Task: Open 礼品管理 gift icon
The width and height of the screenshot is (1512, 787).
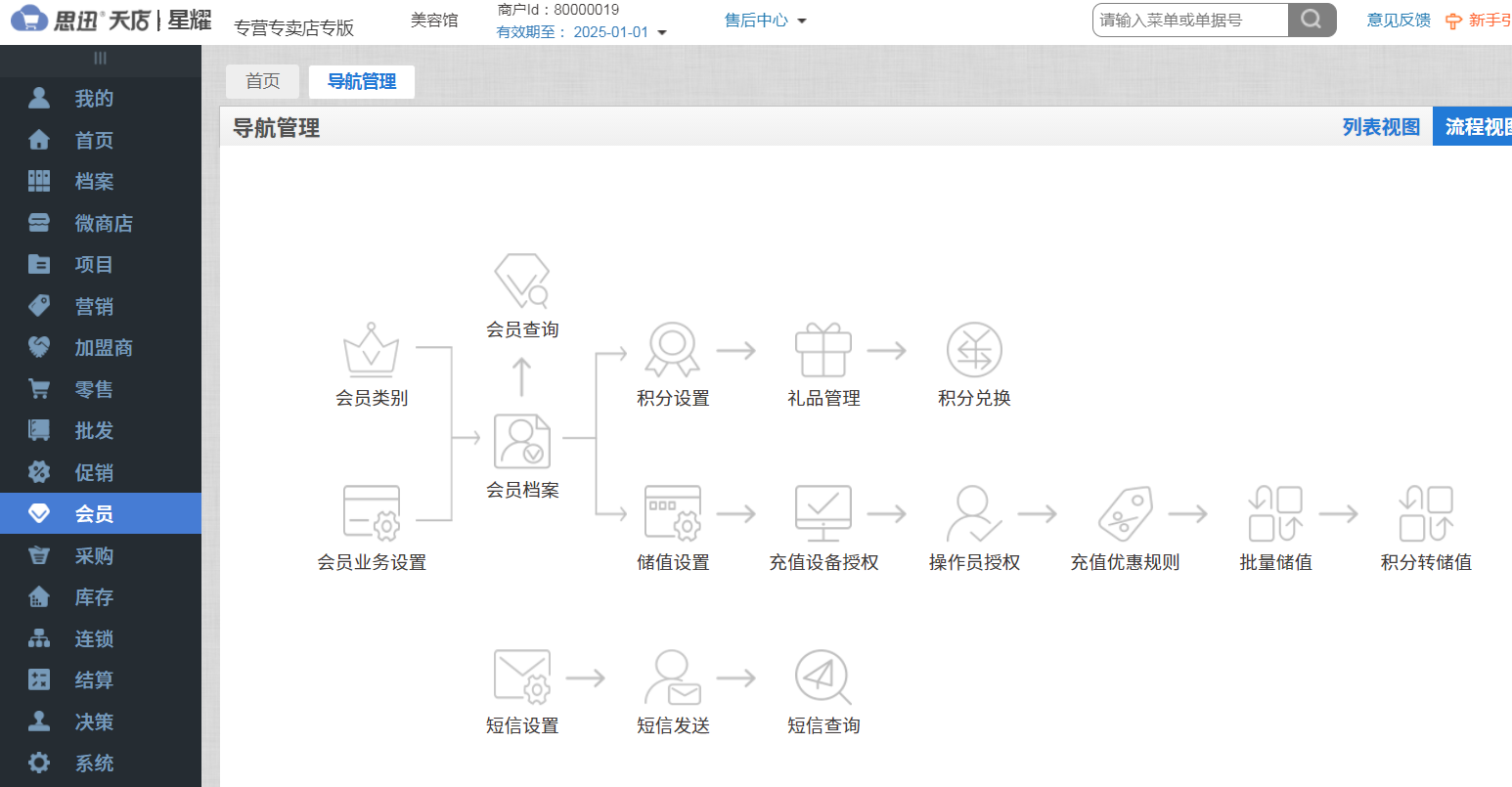Action: pos(823,350)
